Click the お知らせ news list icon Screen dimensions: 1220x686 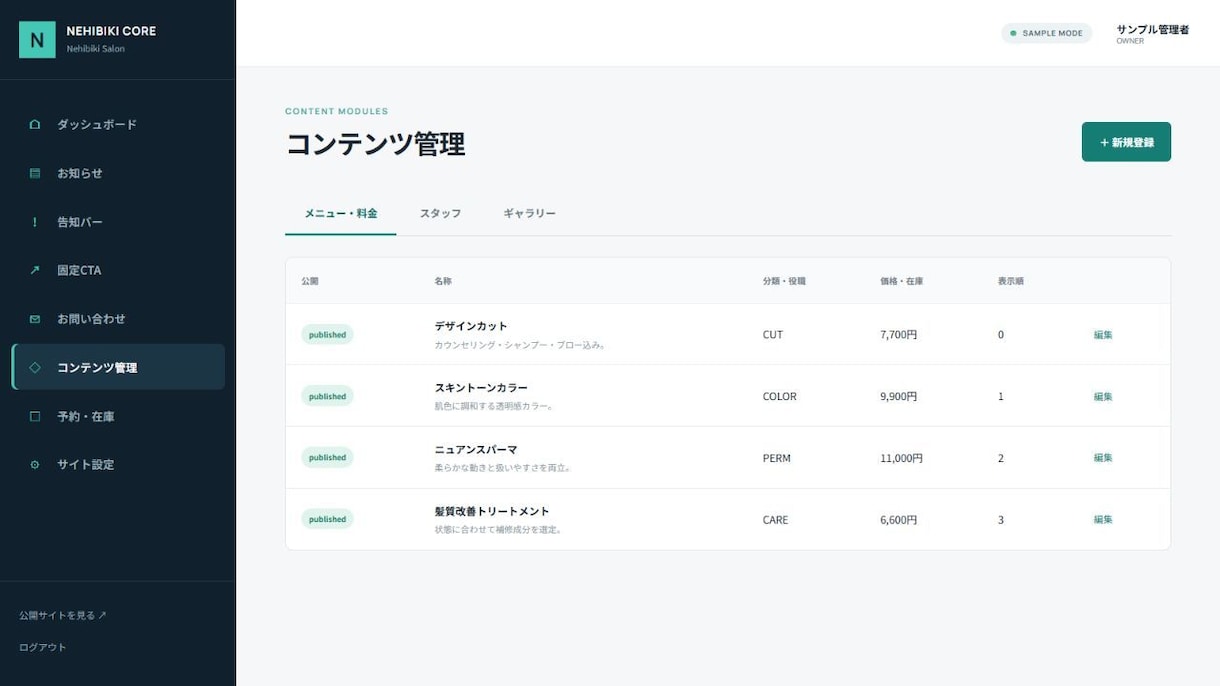[x=35, y=173]
